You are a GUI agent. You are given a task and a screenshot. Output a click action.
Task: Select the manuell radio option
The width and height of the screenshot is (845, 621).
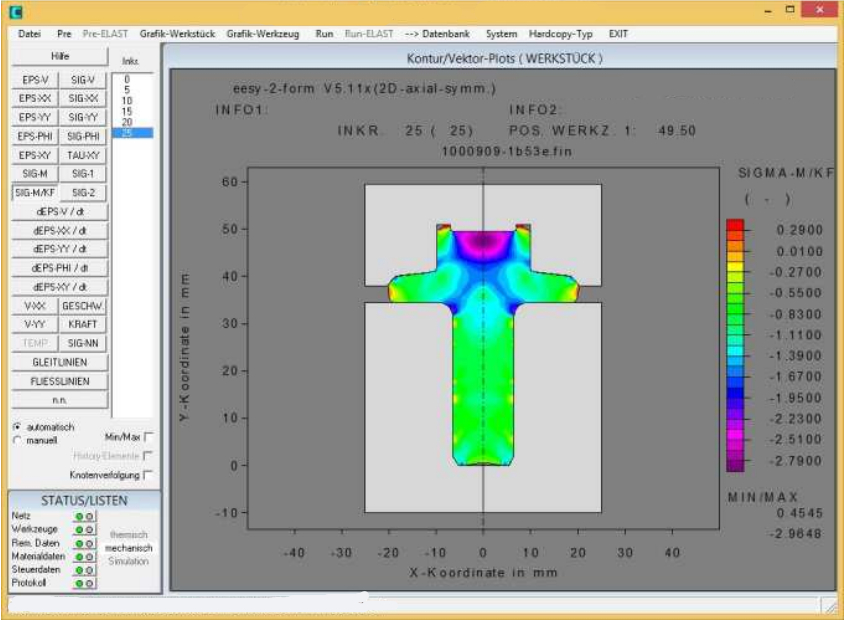17,440
